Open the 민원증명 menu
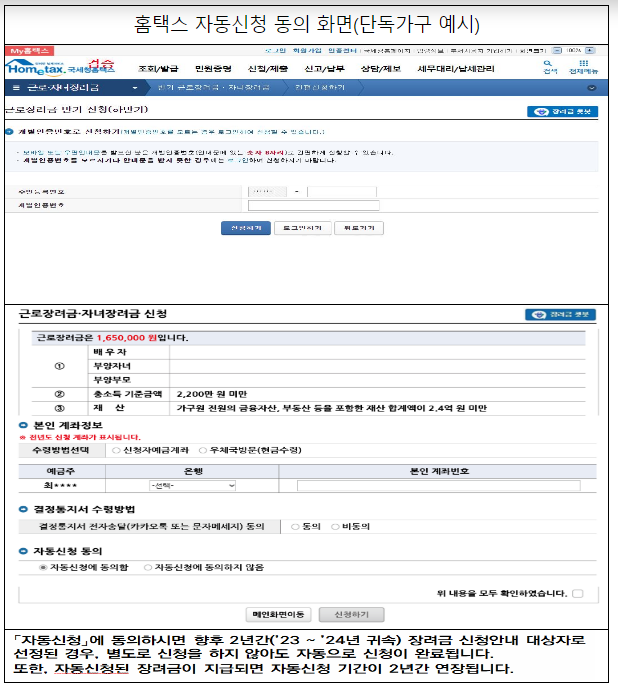 pos(213,69)
